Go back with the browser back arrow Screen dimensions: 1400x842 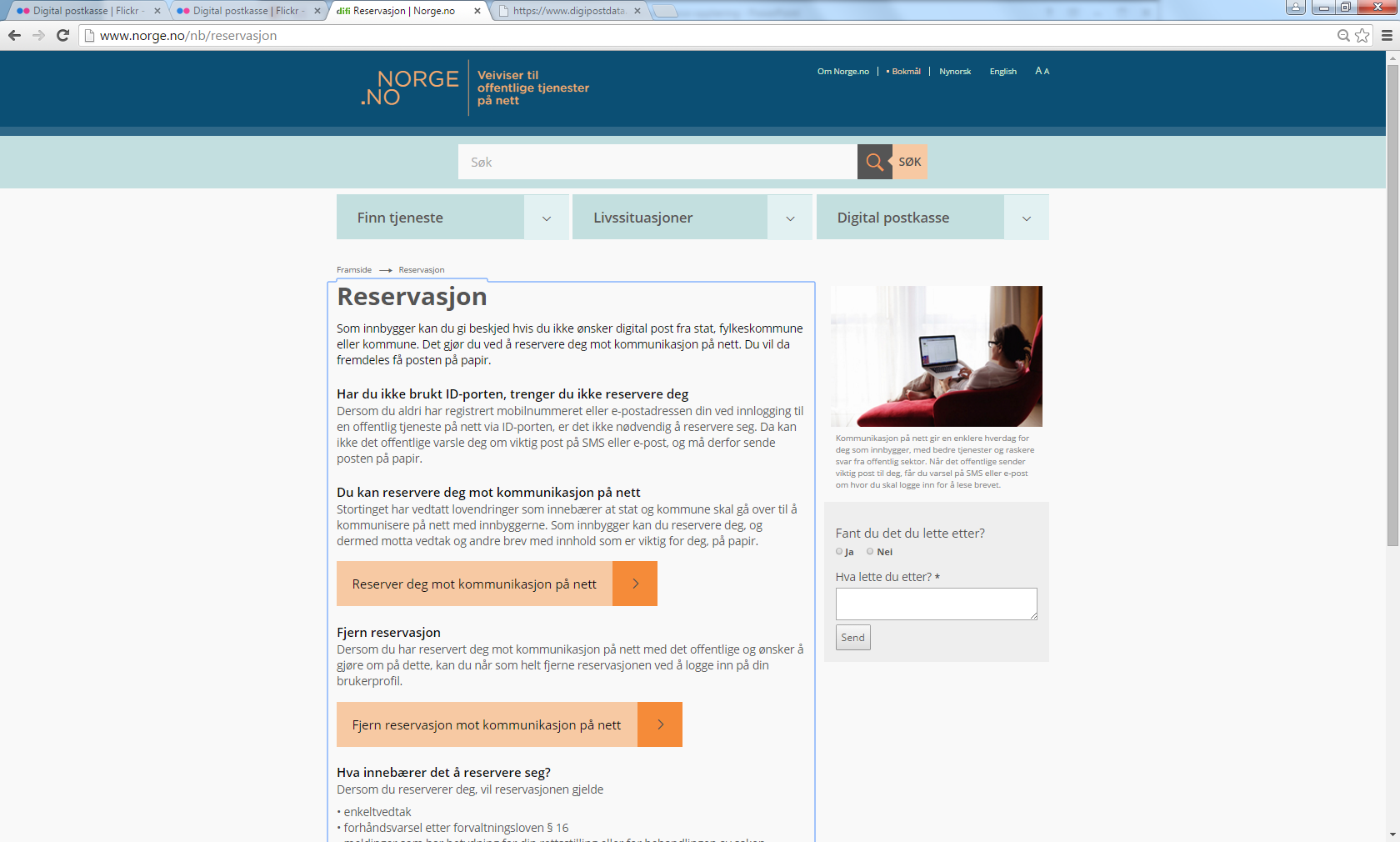14,35
